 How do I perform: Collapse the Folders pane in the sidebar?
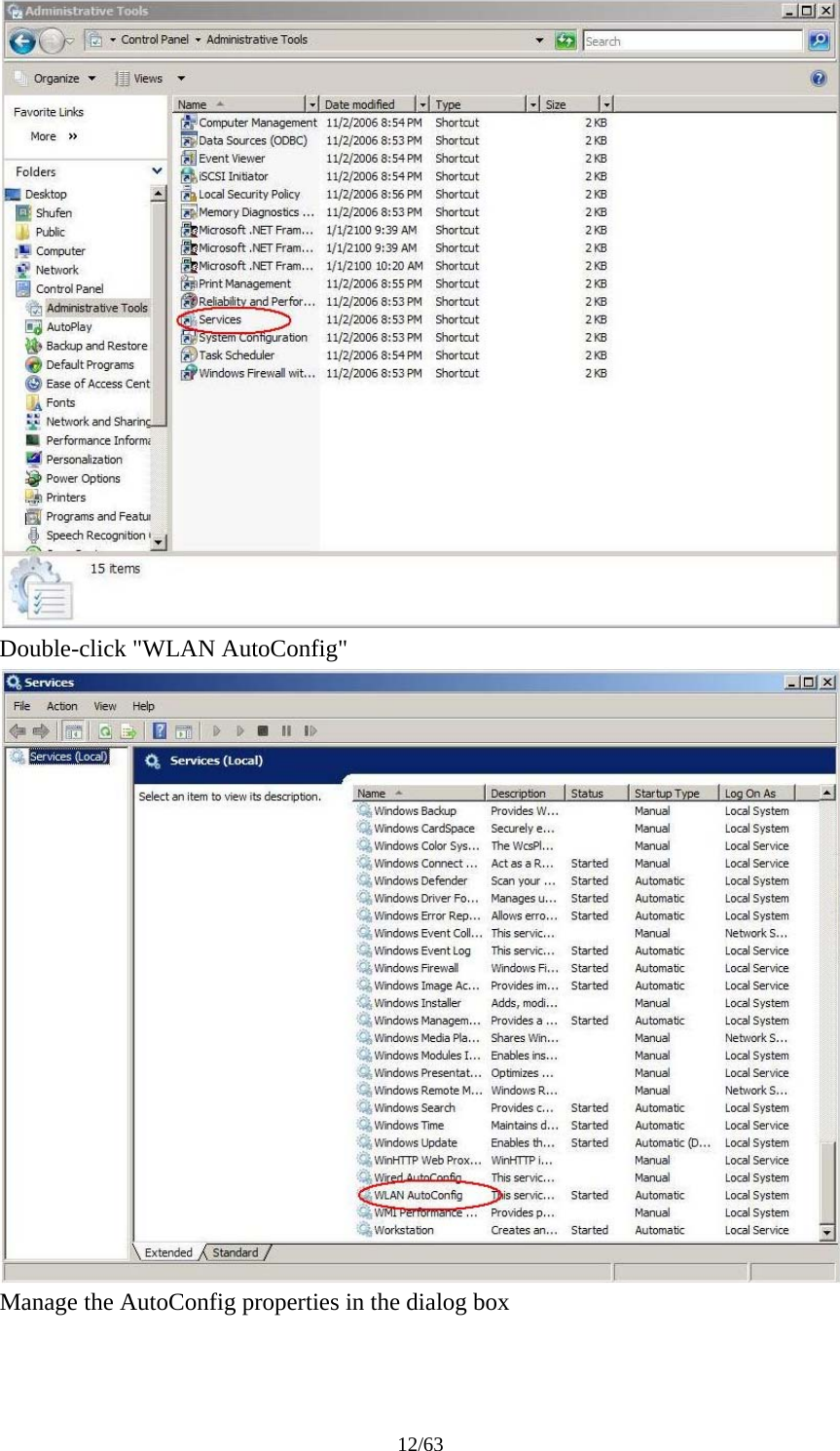157,171
